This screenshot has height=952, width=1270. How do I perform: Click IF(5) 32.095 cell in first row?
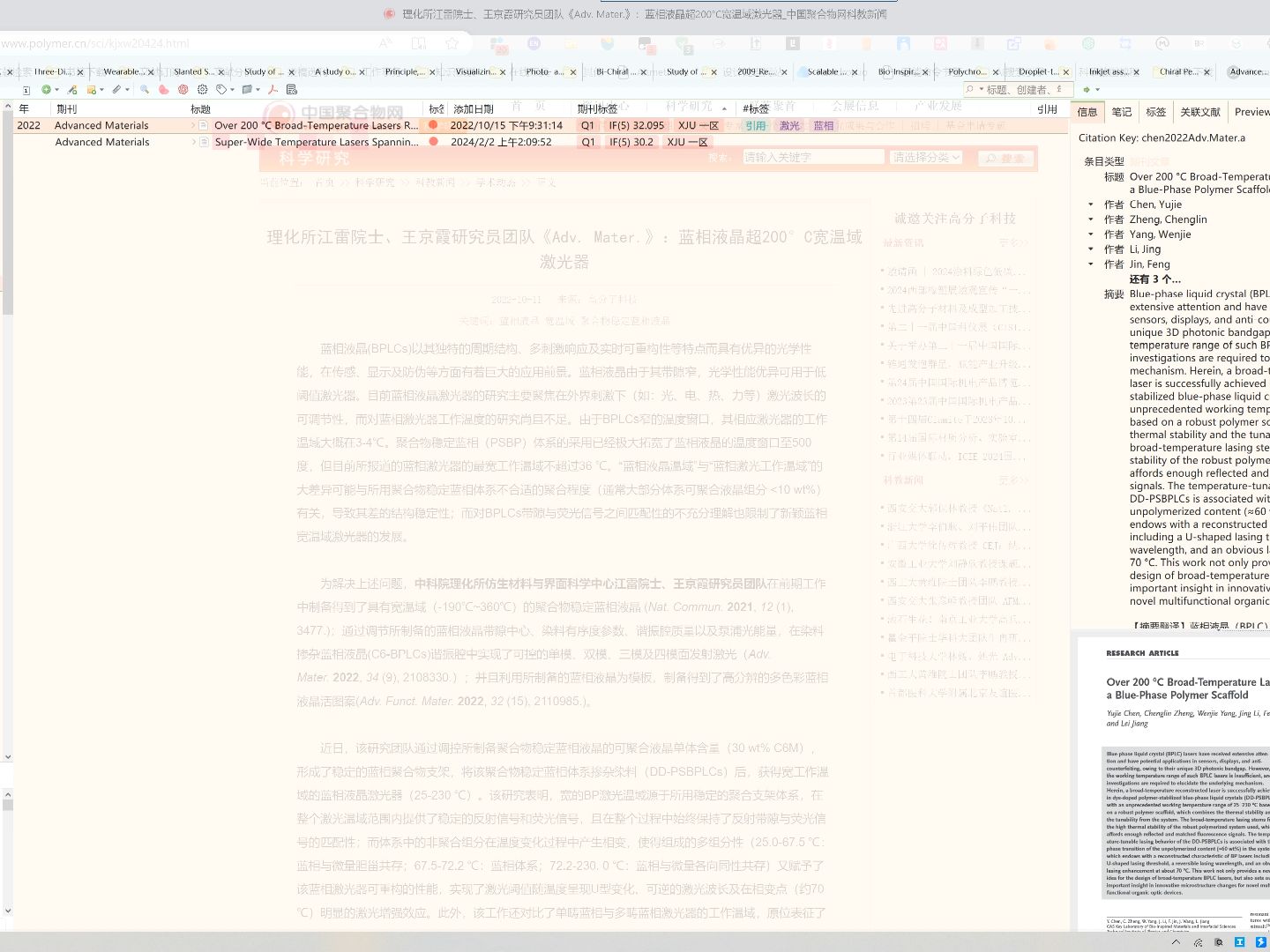coord(636,125)
